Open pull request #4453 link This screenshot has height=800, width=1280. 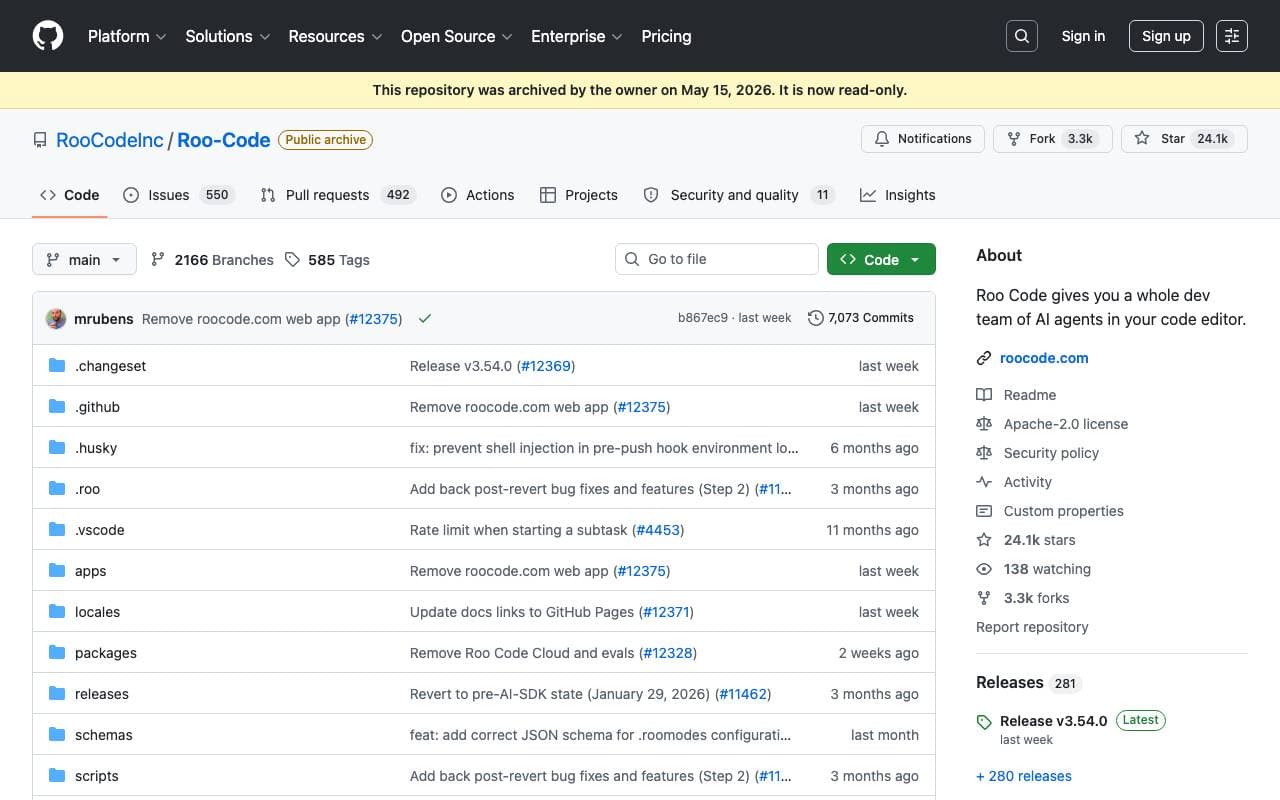click(658, 530)
